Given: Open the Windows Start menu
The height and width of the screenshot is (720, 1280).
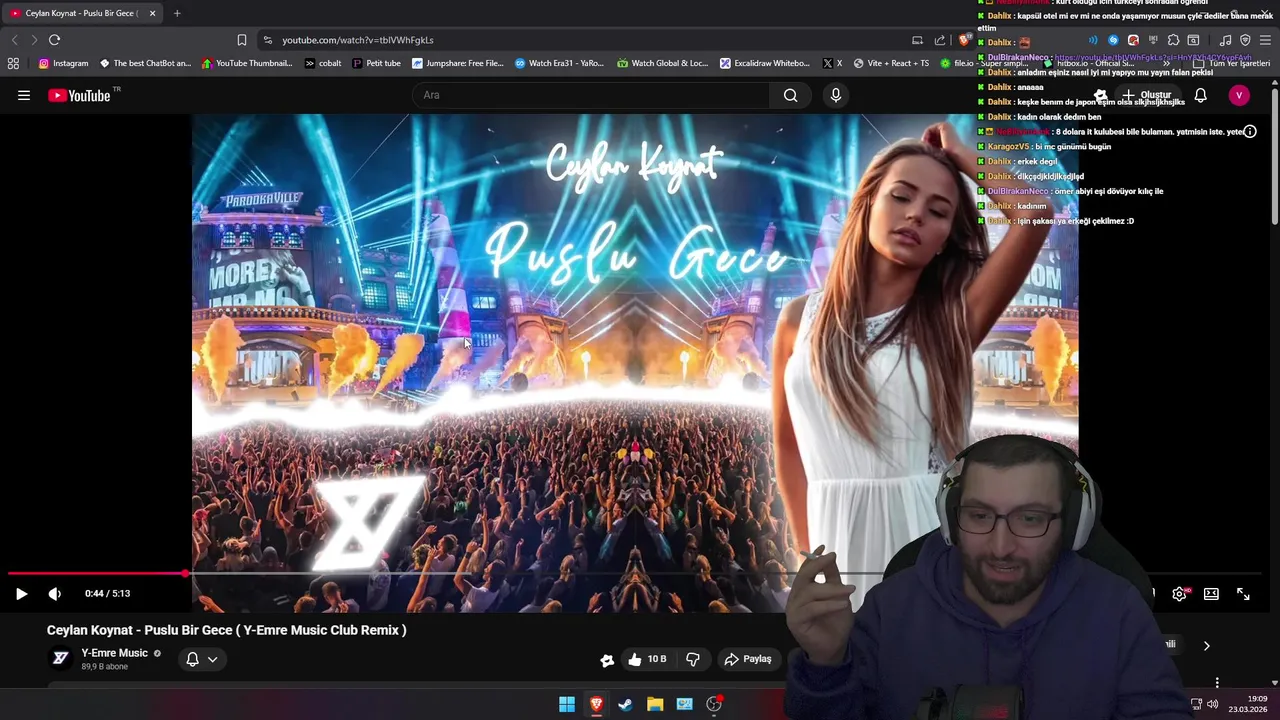Looking at the screenshot, I should point(567,704).
